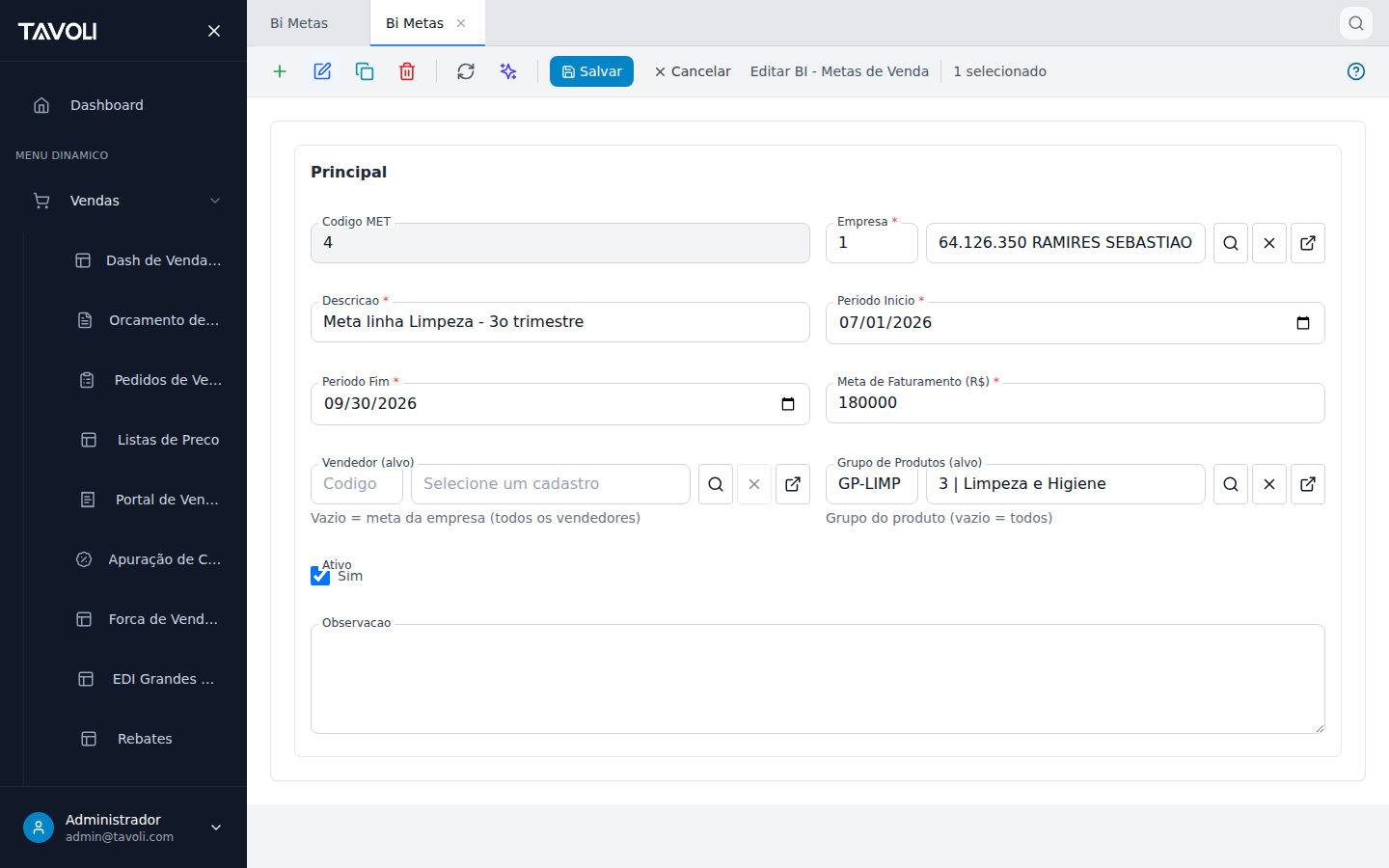Image resolution: width=1389 pixels, height=868 pixels.
Task: Collapse the Vendas menu chevron
Action: click(215, 201)
